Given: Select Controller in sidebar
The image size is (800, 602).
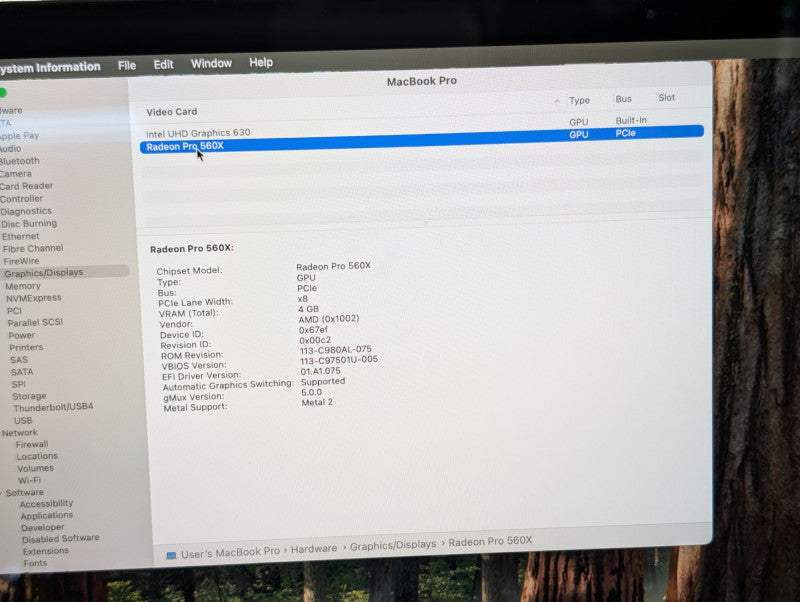Looking at the screenshot, I should click(21, 199).
